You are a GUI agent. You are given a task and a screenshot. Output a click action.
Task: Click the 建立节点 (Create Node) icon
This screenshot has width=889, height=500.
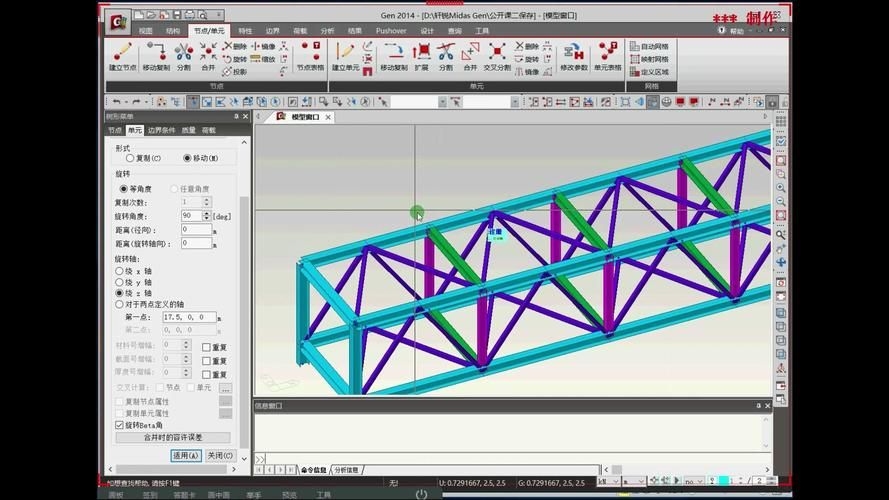coord(123,57)
